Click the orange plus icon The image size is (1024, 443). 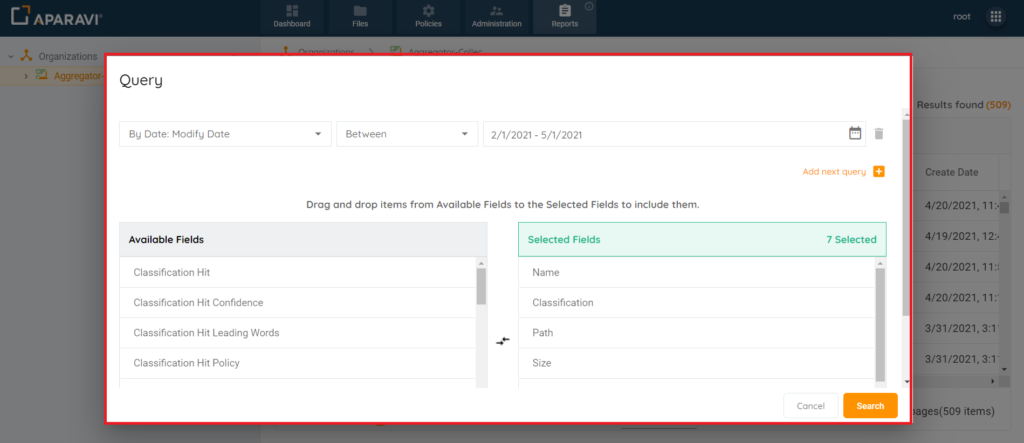tap(878, 172)
